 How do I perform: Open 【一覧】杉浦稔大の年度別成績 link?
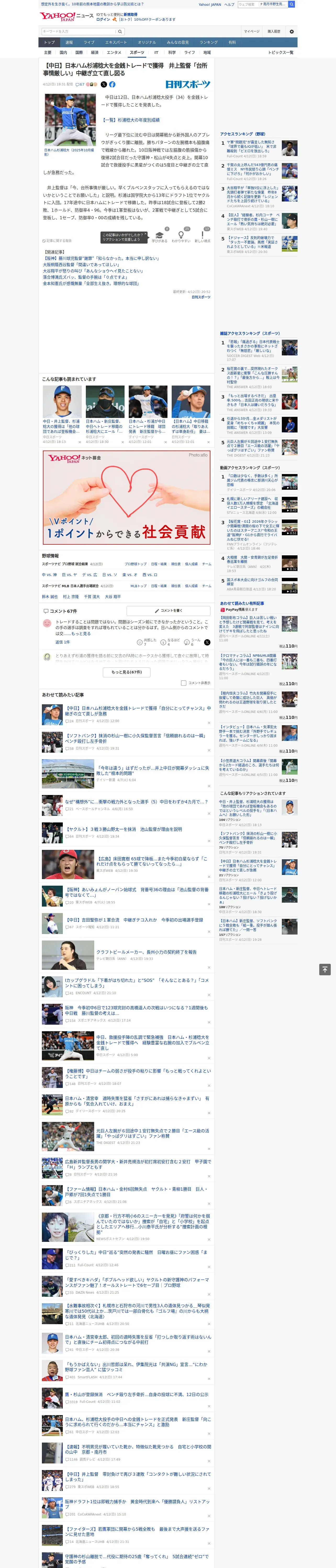(x=131, y=120)
